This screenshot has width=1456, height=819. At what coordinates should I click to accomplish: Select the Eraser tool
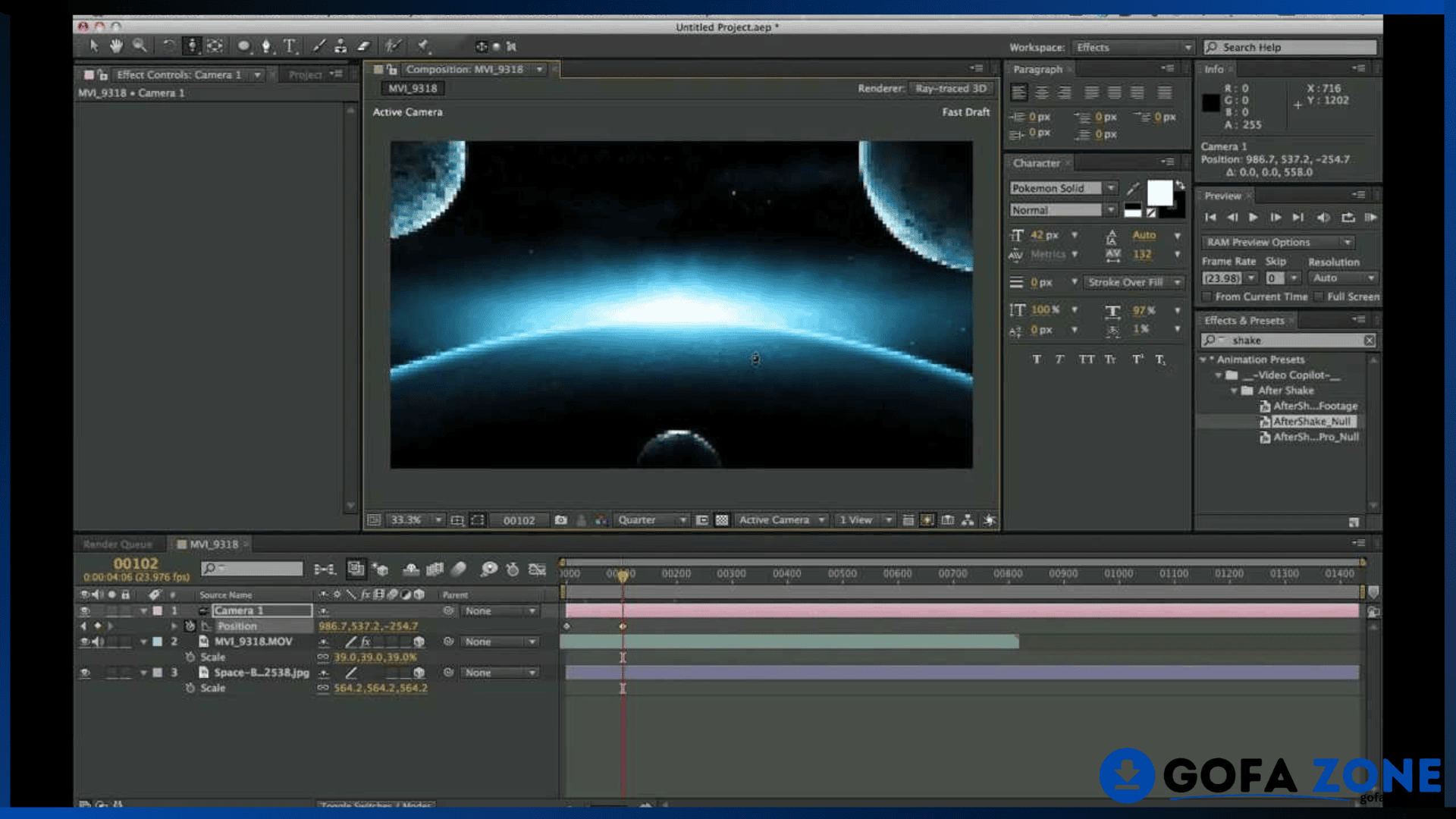[x=364, y=46]
